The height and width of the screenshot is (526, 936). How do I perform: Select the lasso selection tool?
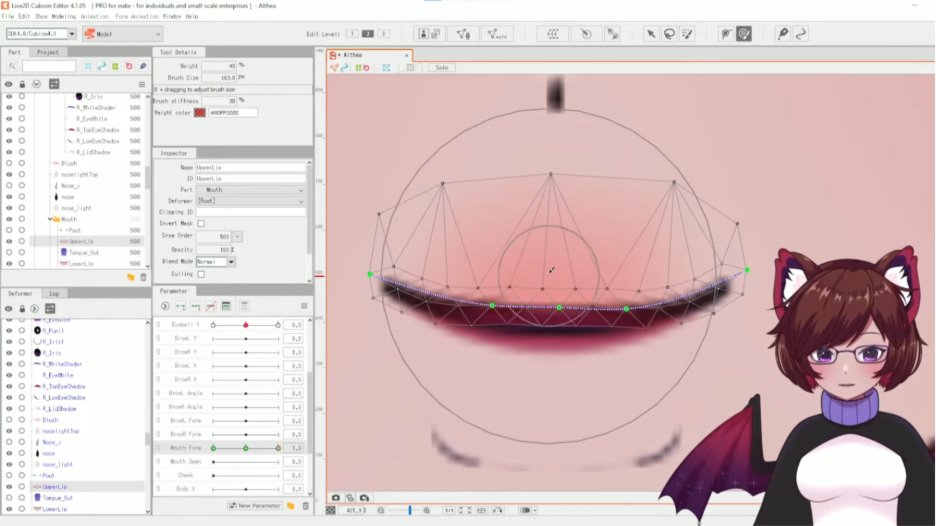(669, 34)
